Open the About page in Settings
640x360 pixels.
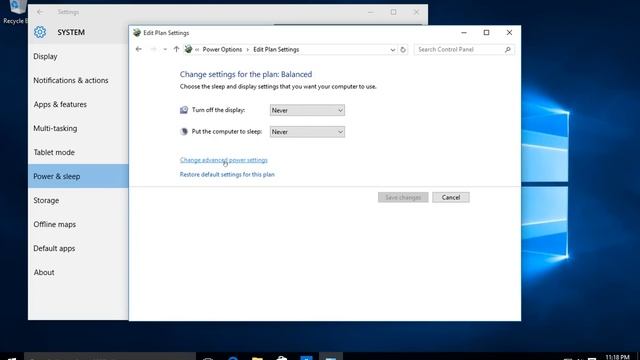click(x=78, y=272)
